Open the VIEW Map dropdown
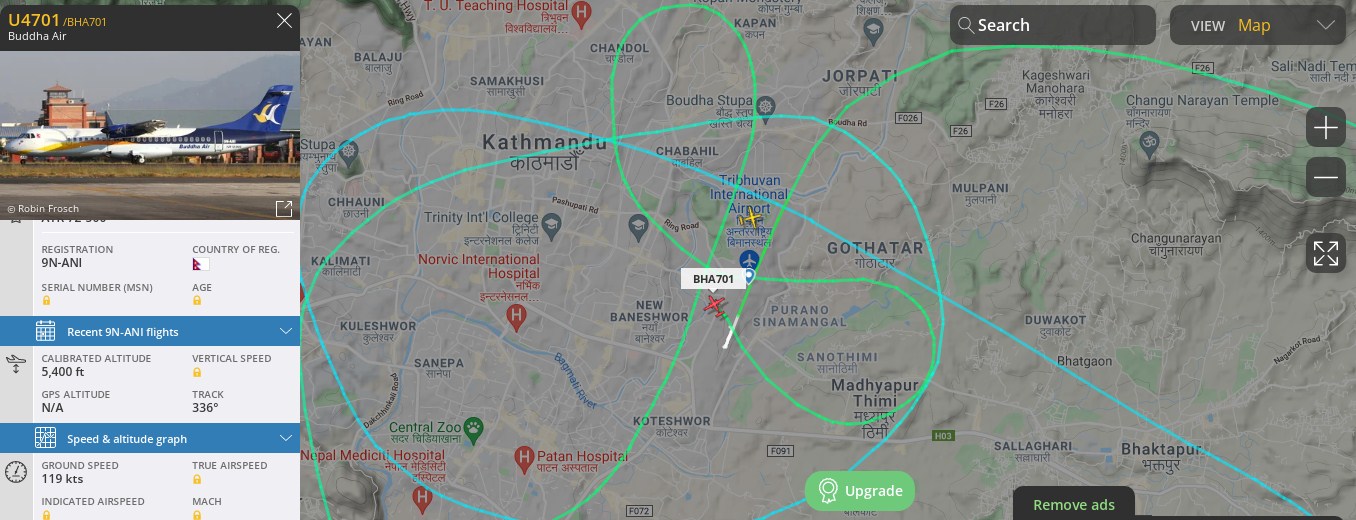 point(1262,25)
